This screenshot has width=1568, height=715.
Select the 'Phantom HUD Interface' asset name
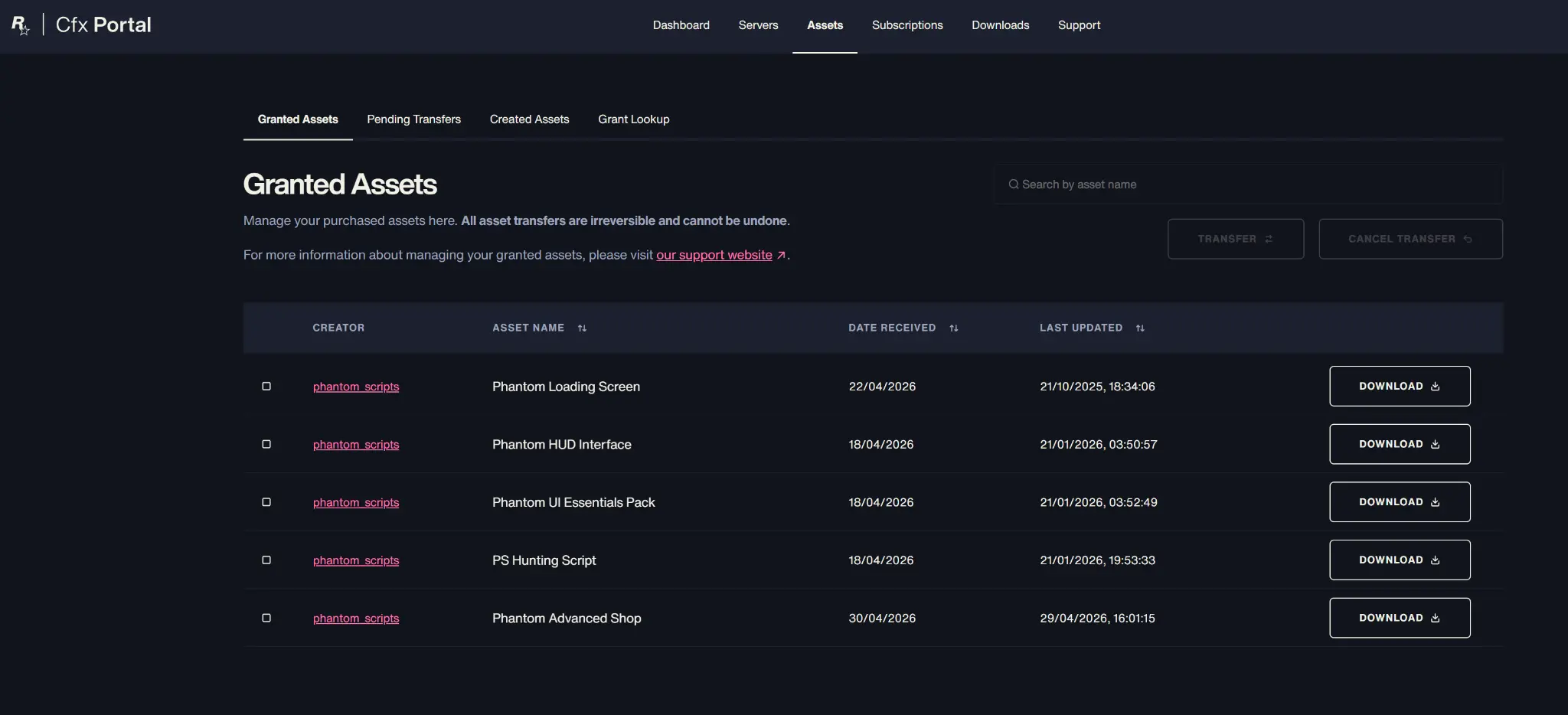point(562,445)
